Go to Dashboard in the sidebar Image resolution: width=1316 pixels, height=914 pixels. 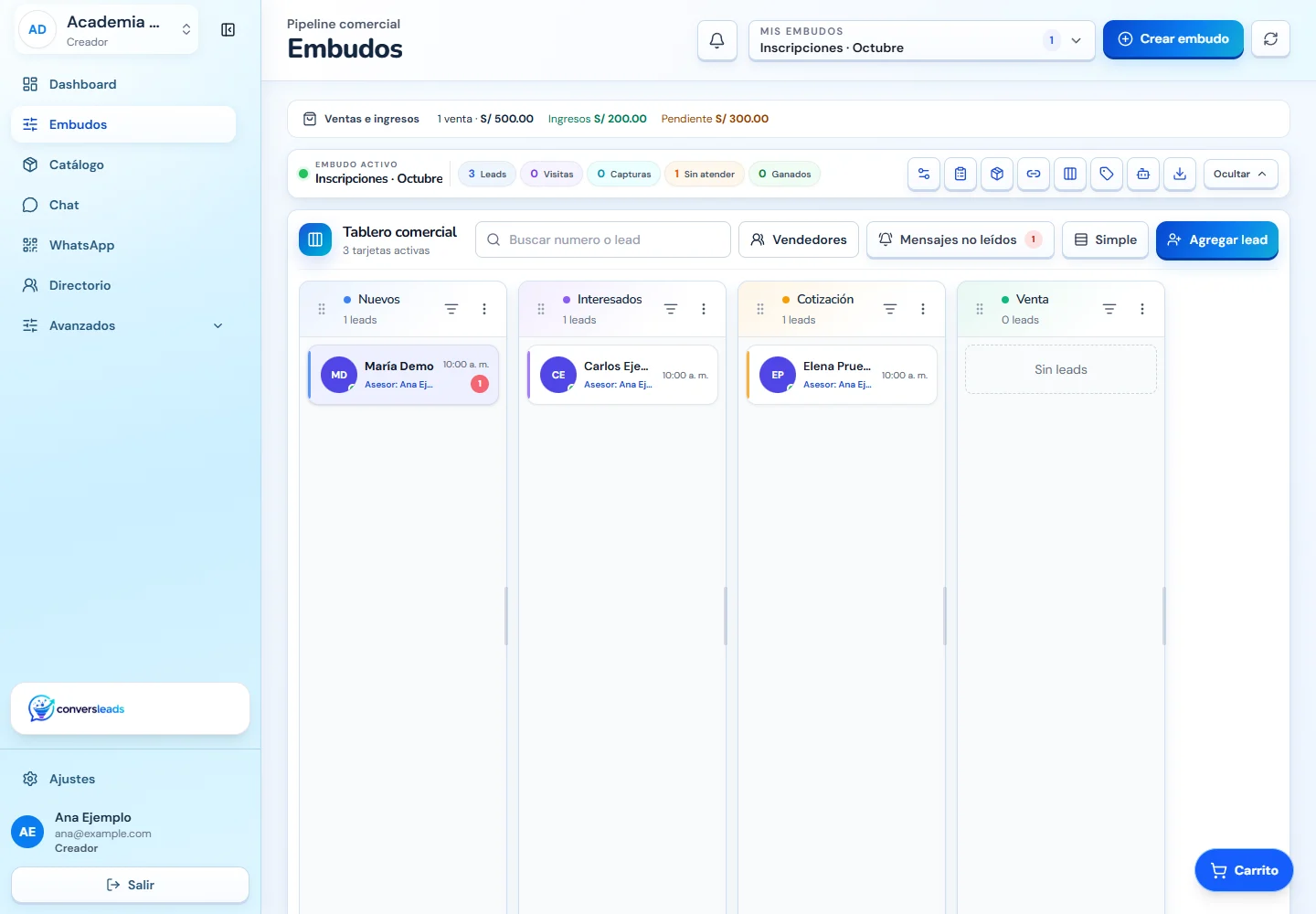click(x=123, y=84)
